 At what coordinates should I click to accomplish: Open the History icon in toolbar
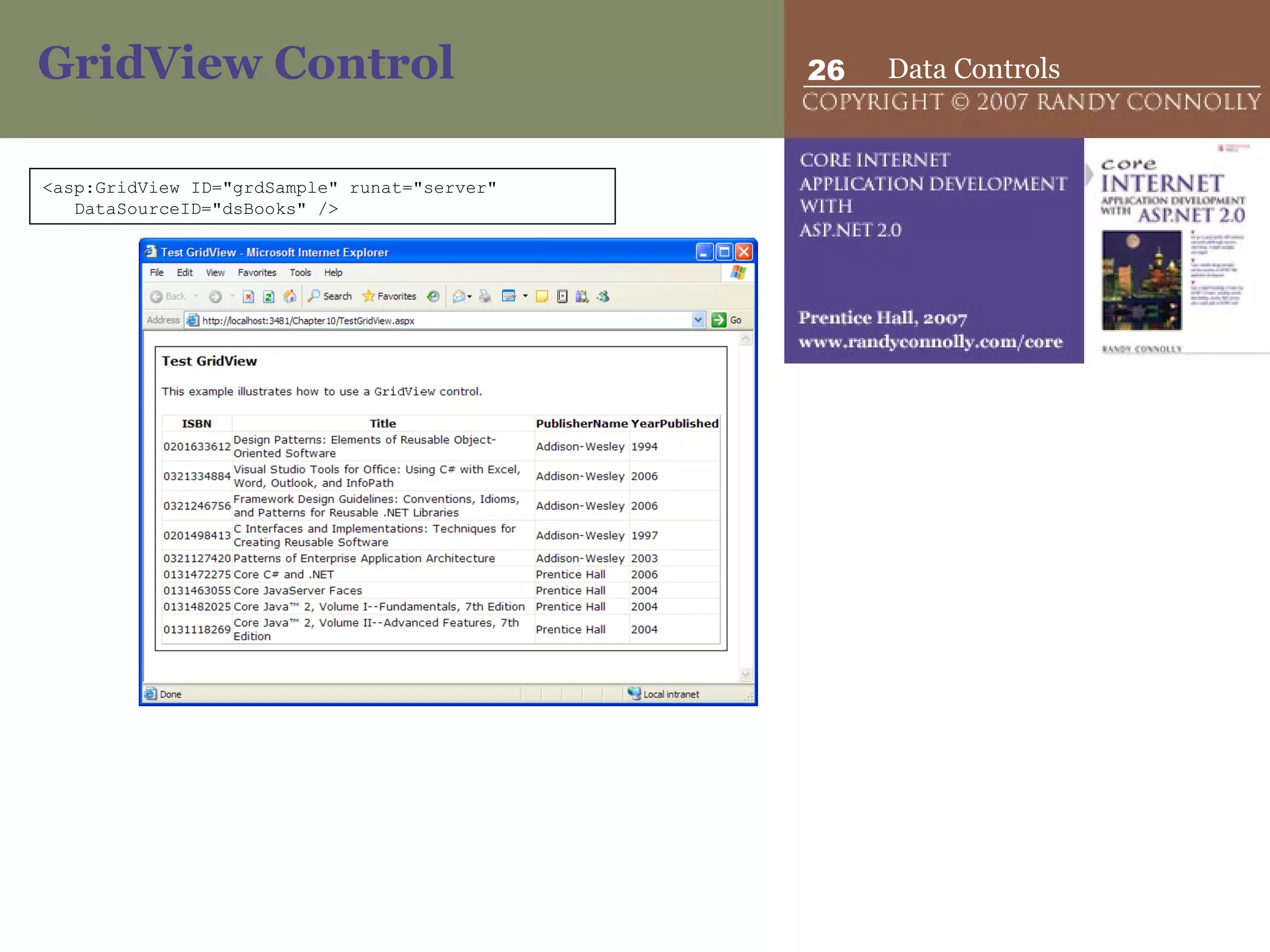click(x=433, y=297)
